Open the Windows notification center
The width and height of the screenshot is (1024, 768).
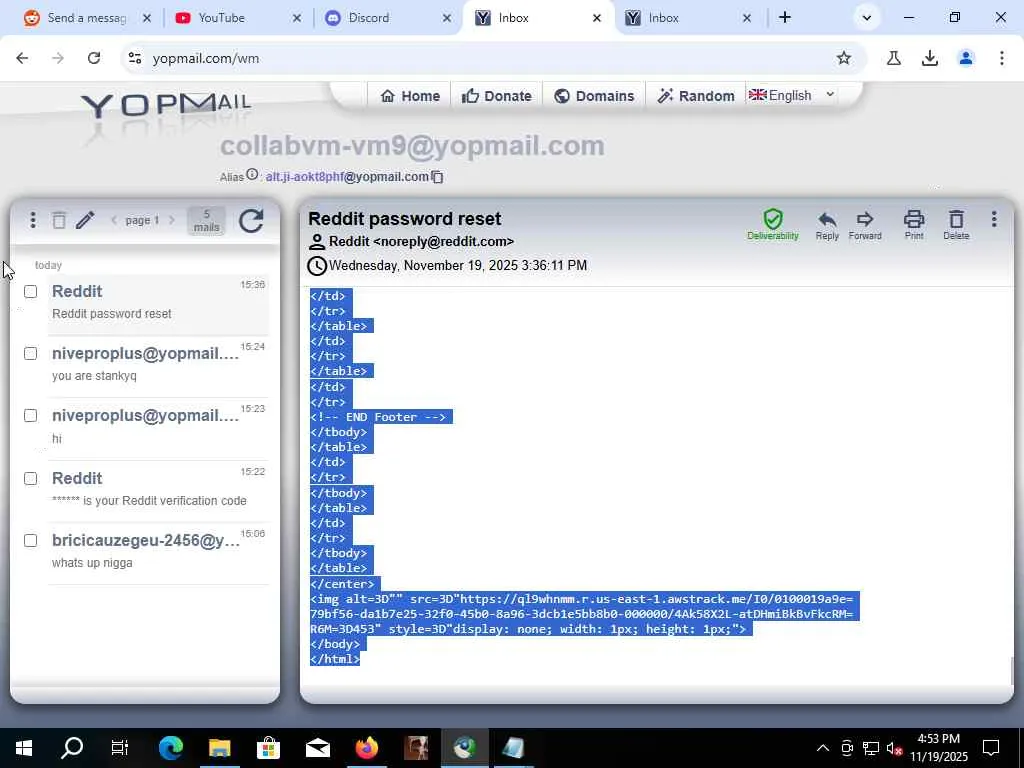(991, 748)
